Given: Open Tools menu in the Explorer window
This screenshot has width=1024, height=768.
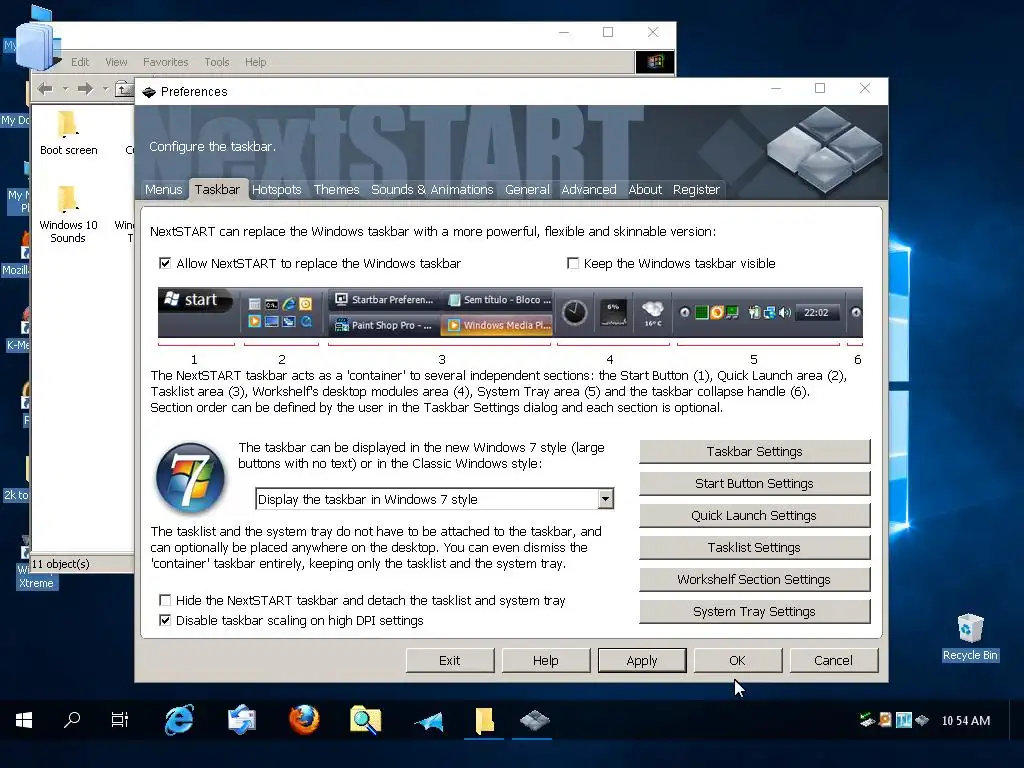Looking at the screenshot, I should tap(216, 62).
